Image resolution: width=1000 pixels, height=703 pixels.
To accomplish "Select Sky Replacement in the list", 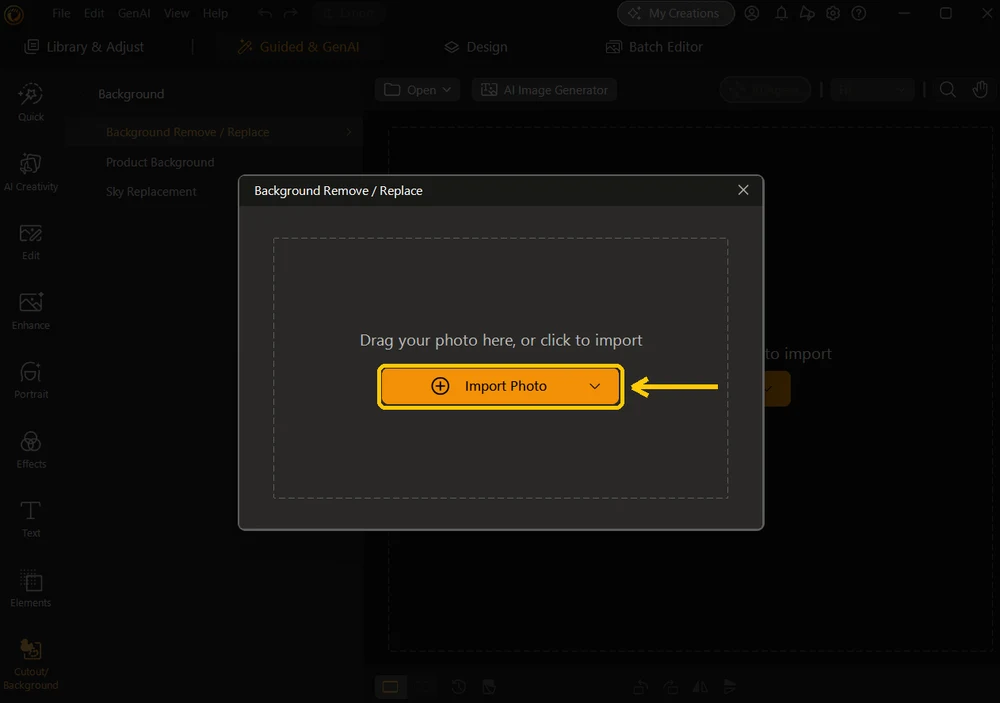I will (x=151, y=192).
